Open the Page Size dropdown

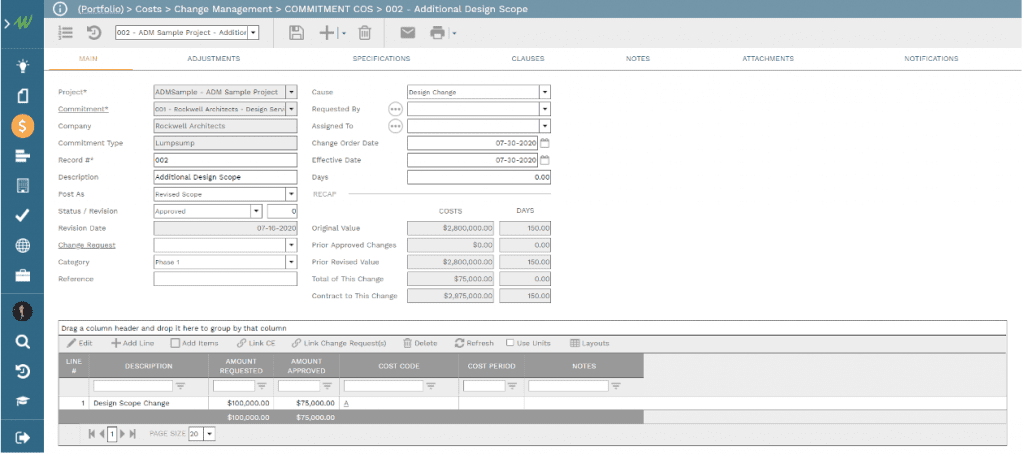pos(209,433)
